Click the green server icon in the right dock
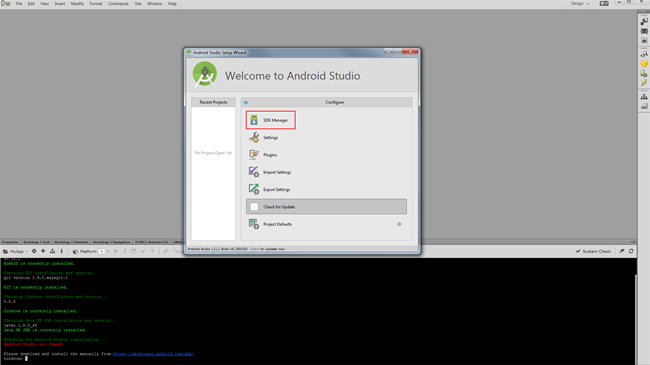This screenshot has height=365, width=650. click(x=644, y=73)
